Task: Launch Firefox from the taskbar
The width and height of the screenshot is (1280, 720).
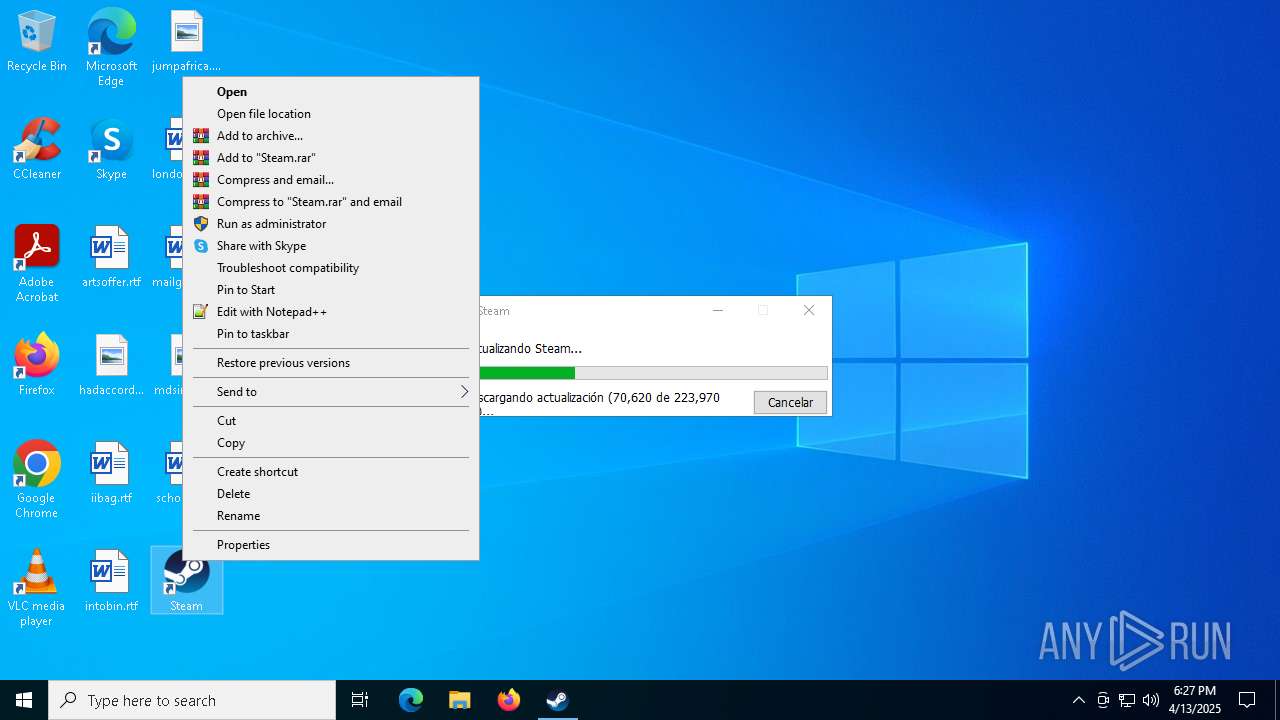Action: (x=508, y=700)
